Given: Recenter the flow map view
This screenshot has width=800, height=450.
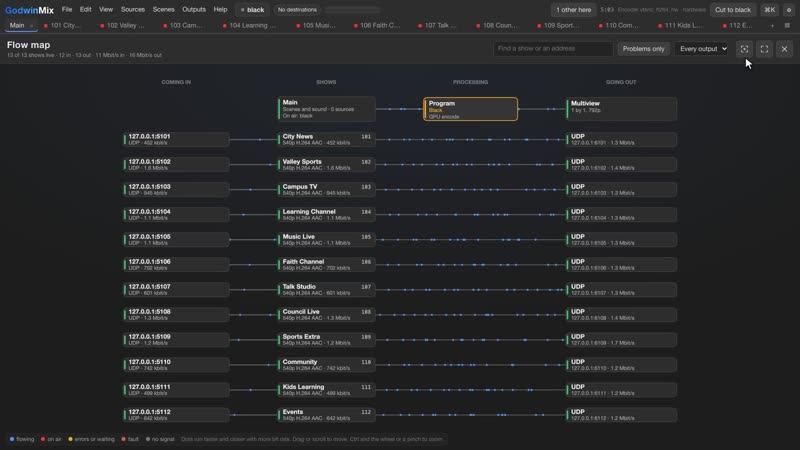Looking at the screenshot, I should (x=744, y=49).
